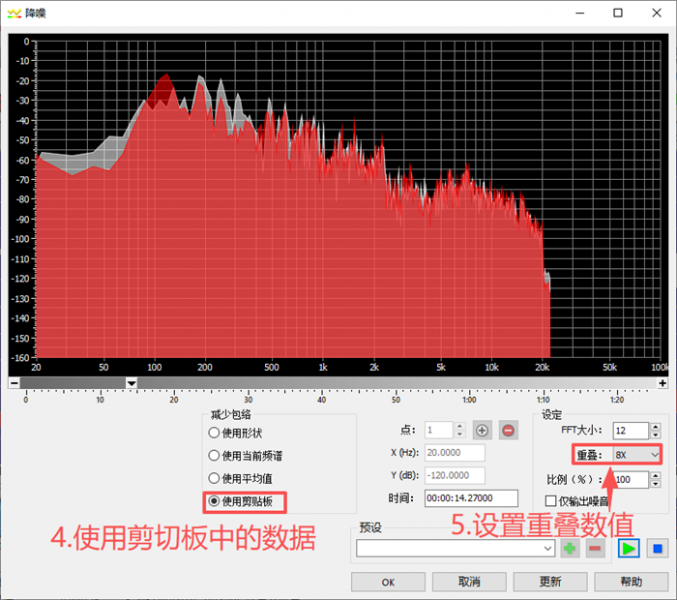Viewport: 677px width, 600px height.
Task: Click the green add preset icon
Action: 569,549
